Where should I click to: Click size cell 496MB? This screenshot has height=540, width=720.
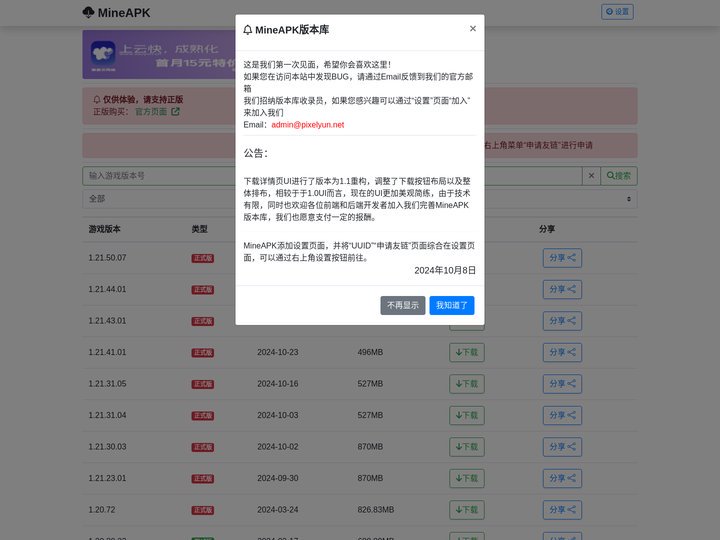click(370, 352)
